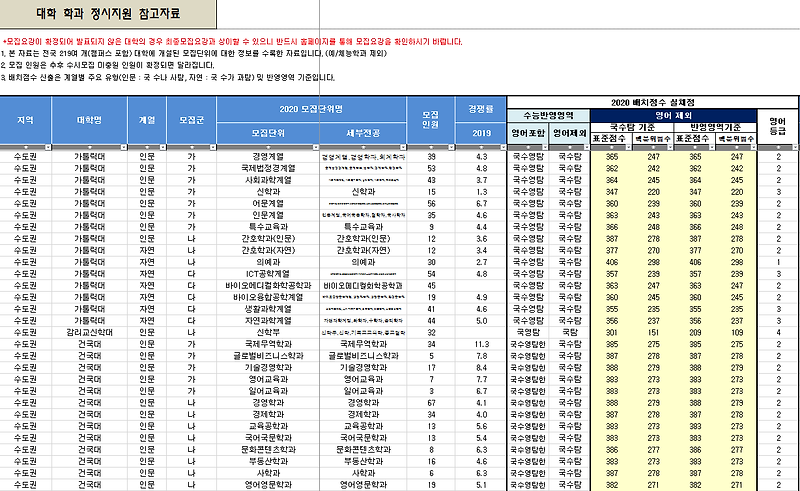This screenshot has width=800, height=491.
Task: Select the 세부전공 header cell
Action: coord(363,133)
